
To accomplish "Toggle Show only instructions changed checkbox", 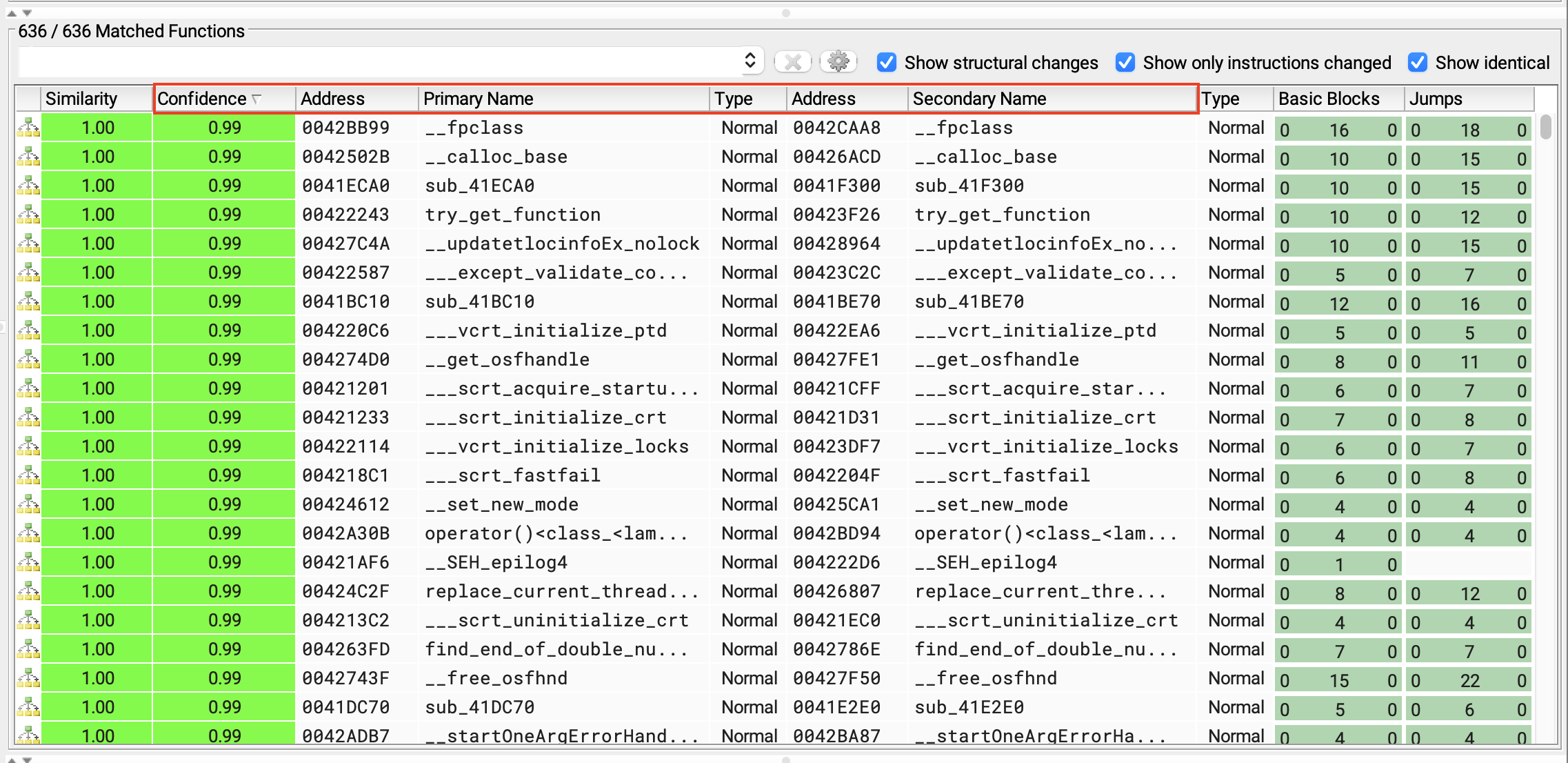I will (1125, 62).
